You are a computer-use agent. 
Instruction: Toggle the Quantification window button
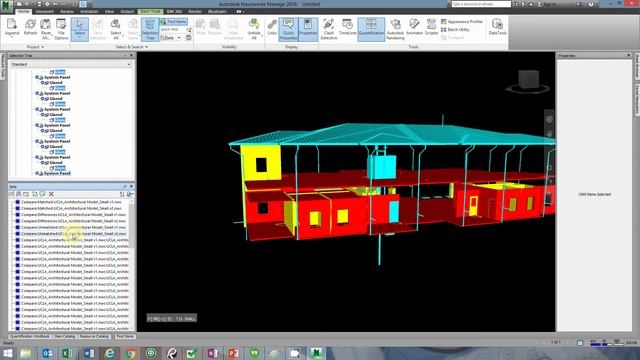371,29
